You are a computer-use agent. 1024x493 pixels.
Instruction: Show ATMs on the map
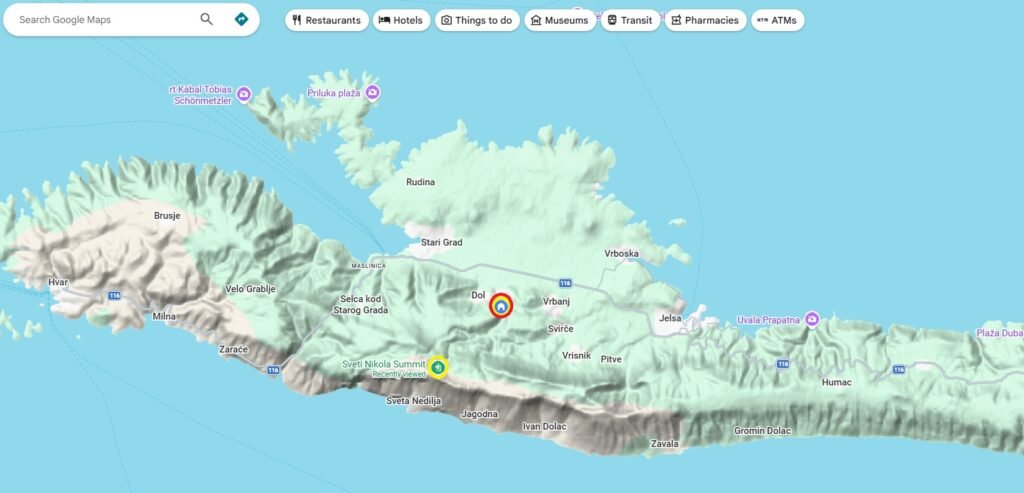(777, 20)
